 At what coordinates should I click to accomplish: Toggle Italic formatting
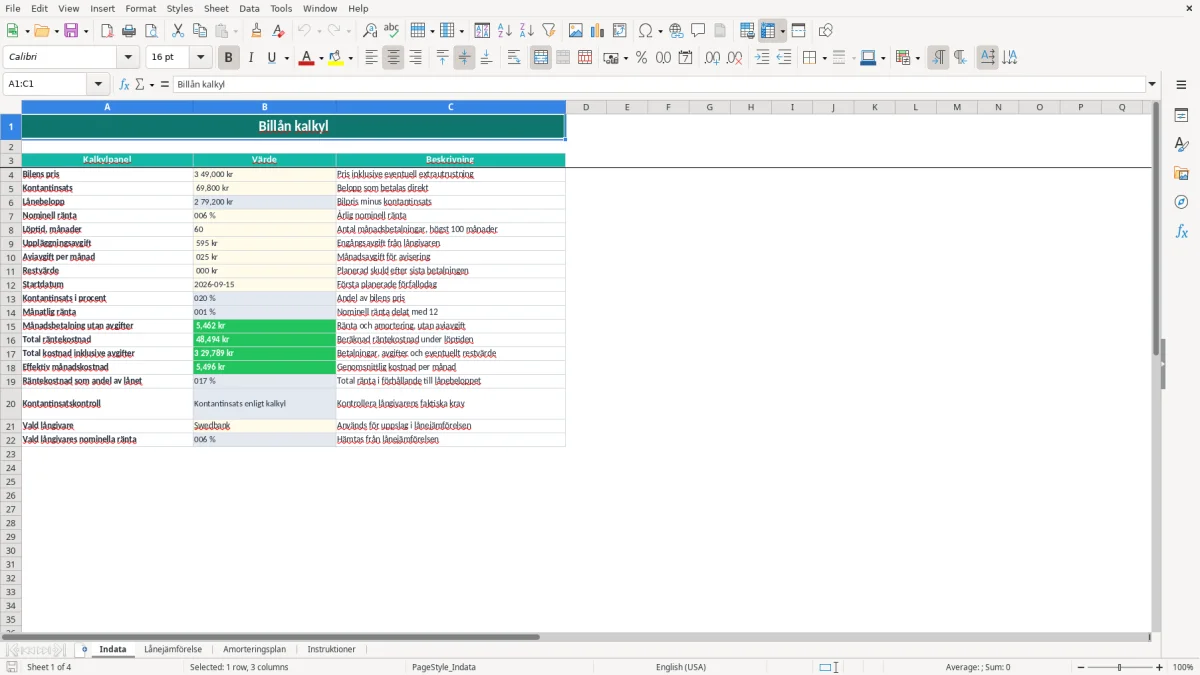251,58
